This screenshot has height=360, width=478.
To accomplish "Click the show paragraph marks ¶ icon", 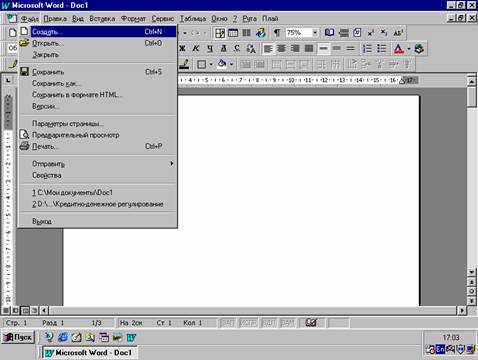I will pos(277,33).
